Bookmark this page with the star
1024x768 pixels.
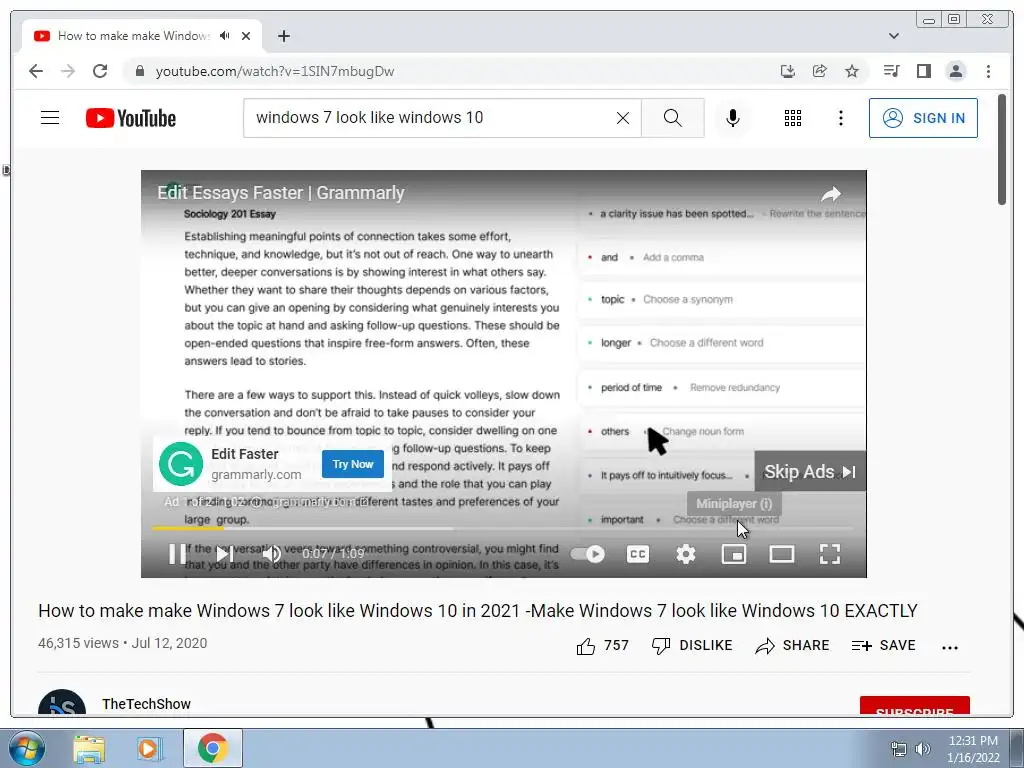click(852, 71)
